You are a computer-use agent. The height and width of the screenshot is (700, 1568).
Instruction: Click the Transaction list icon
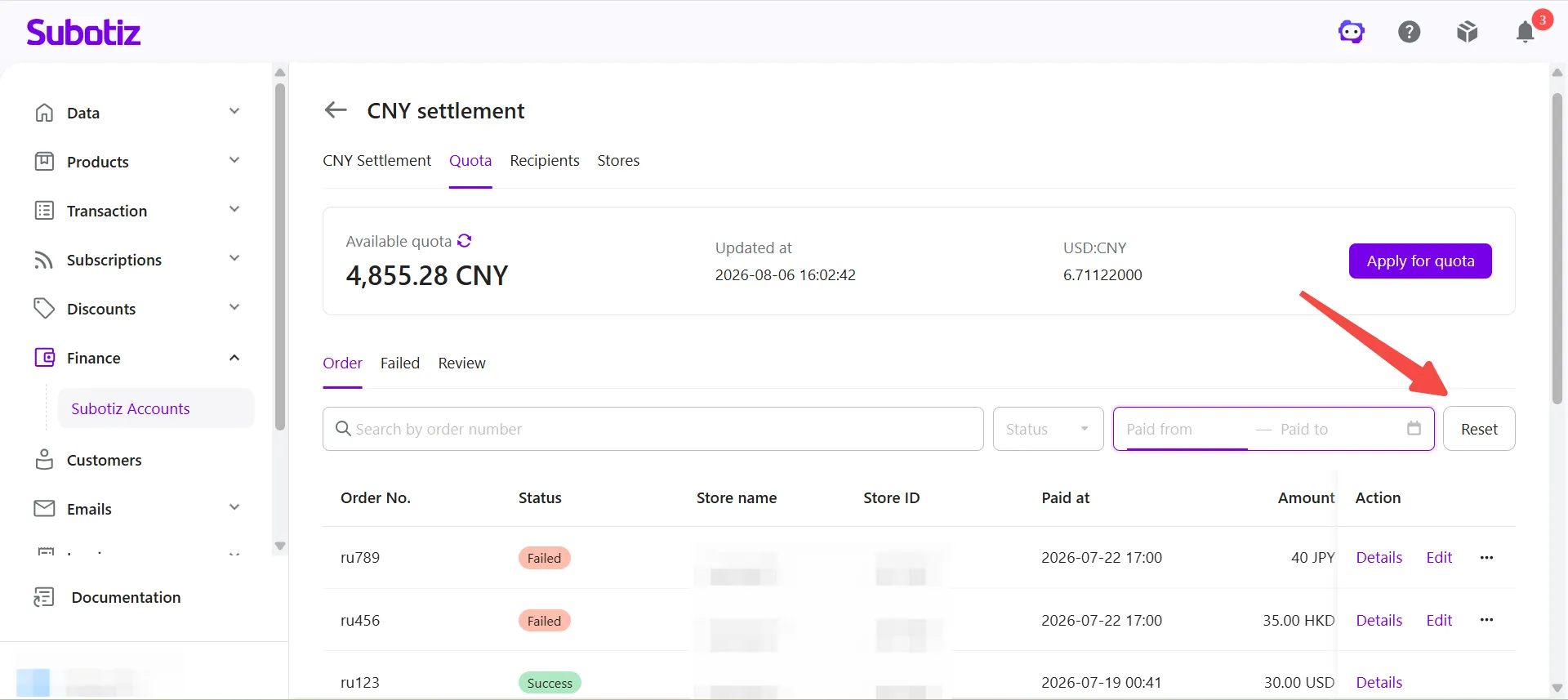tap(44, 211)
